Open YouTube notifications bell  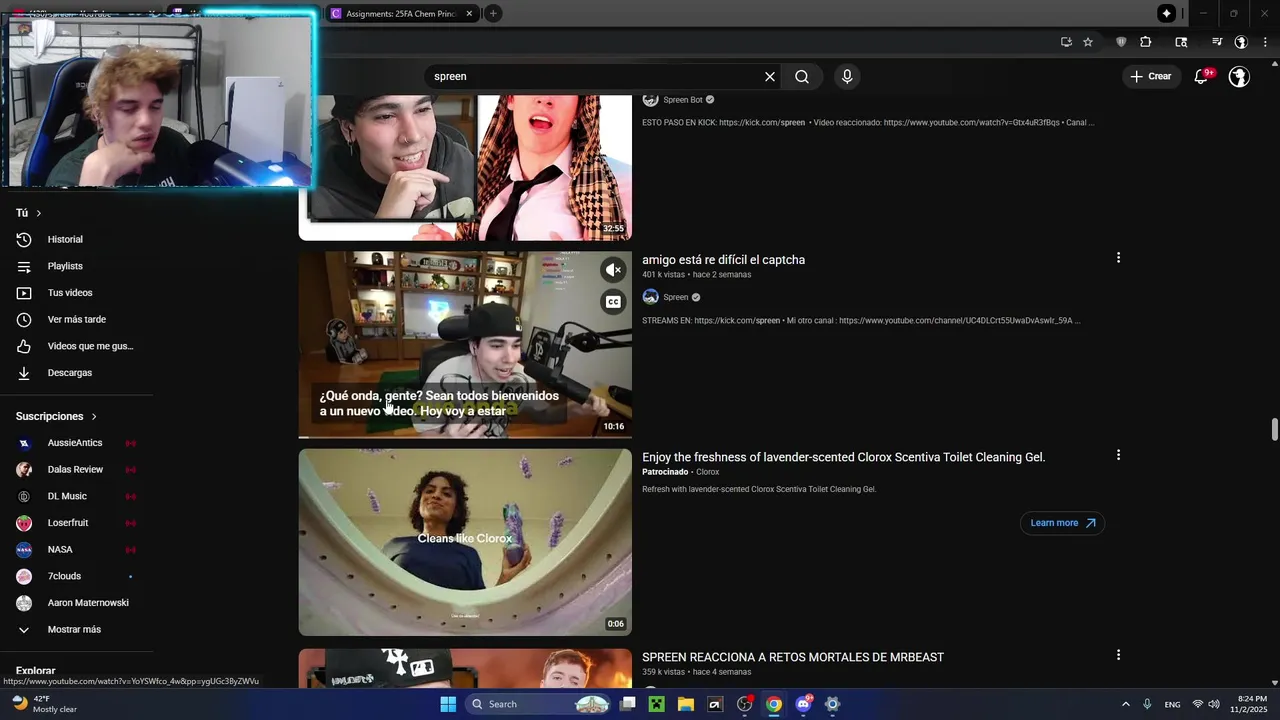coord(1202,76)
